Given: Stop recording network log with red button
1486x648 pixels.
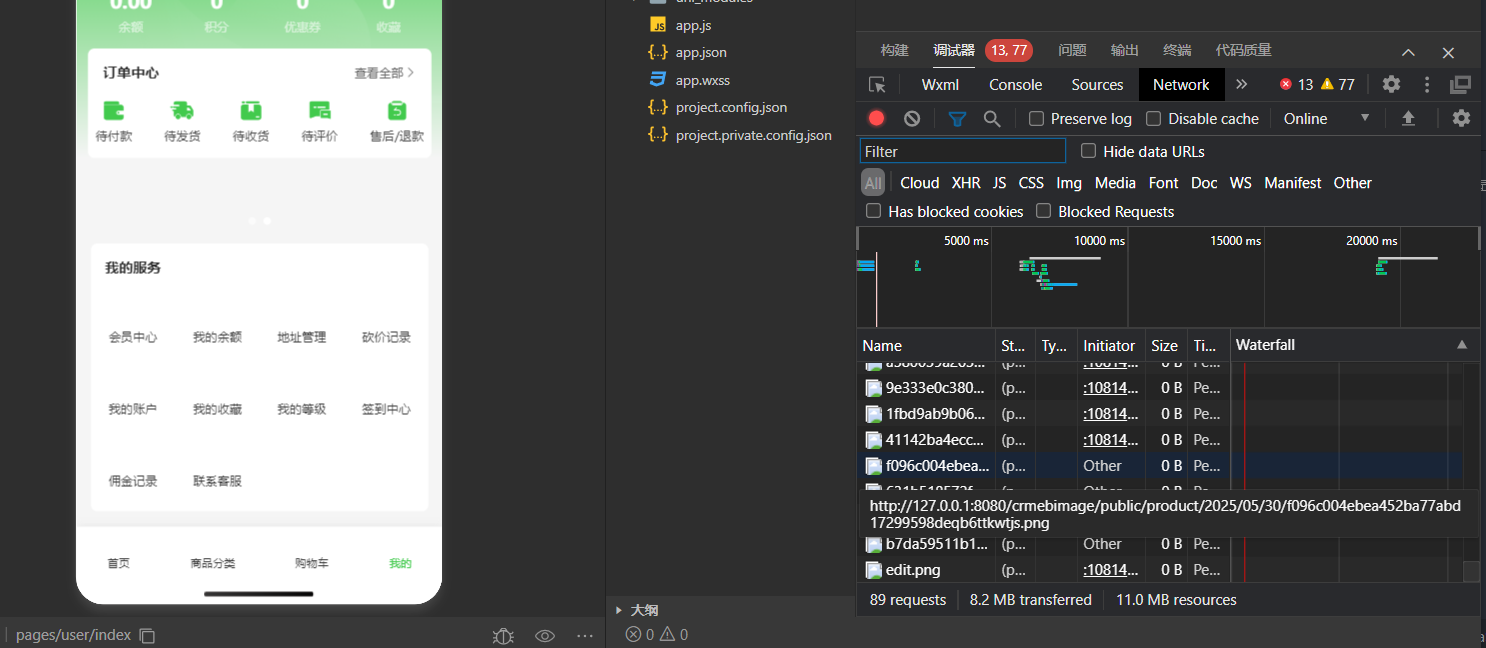Looking at the screenshot, I should (877, 118).
